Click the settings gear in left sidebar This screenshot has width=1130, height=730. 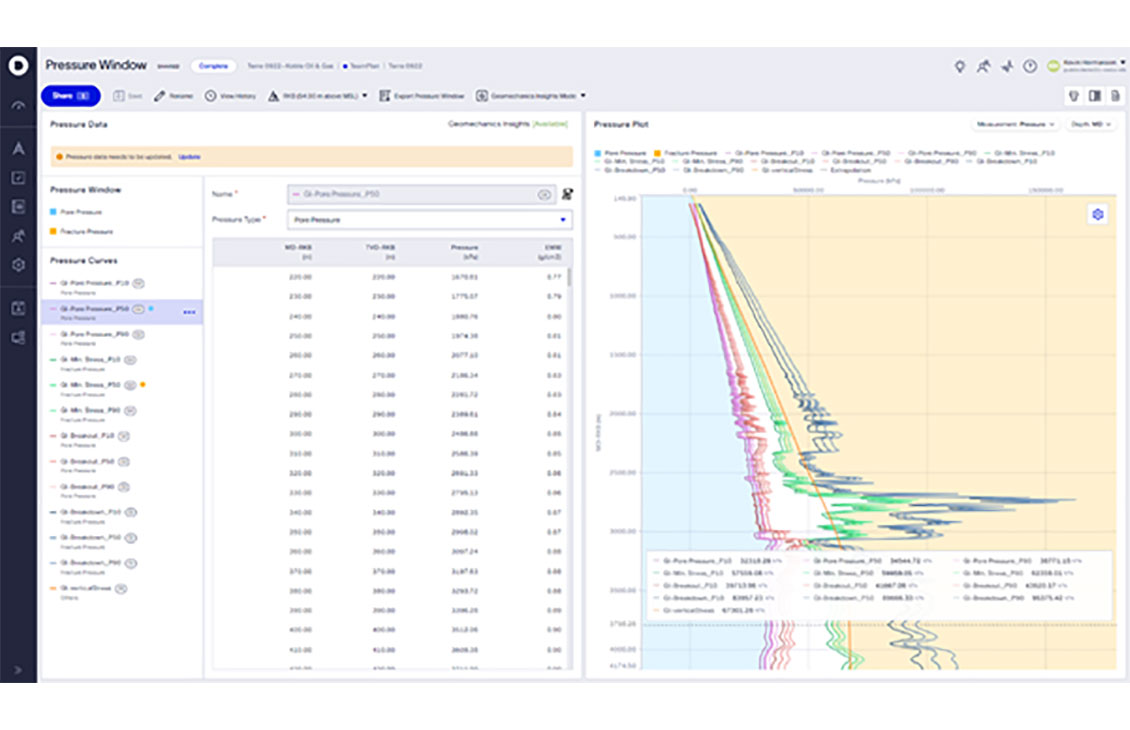pos(18,265)
